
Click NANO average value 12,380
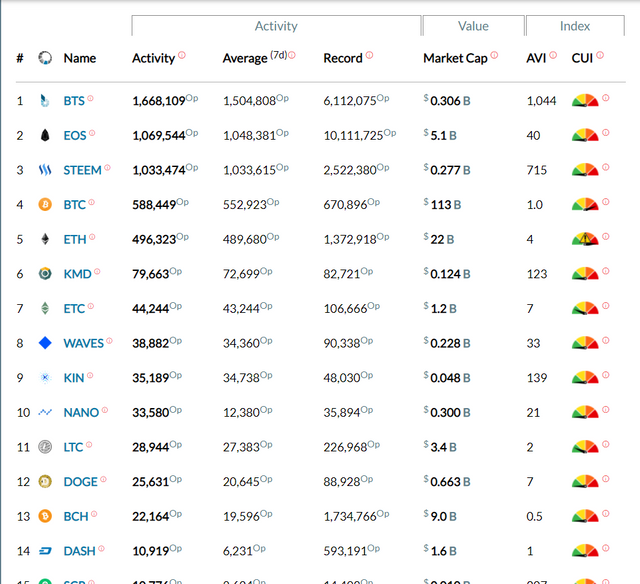pyautogui.click(x=241, y=413)
